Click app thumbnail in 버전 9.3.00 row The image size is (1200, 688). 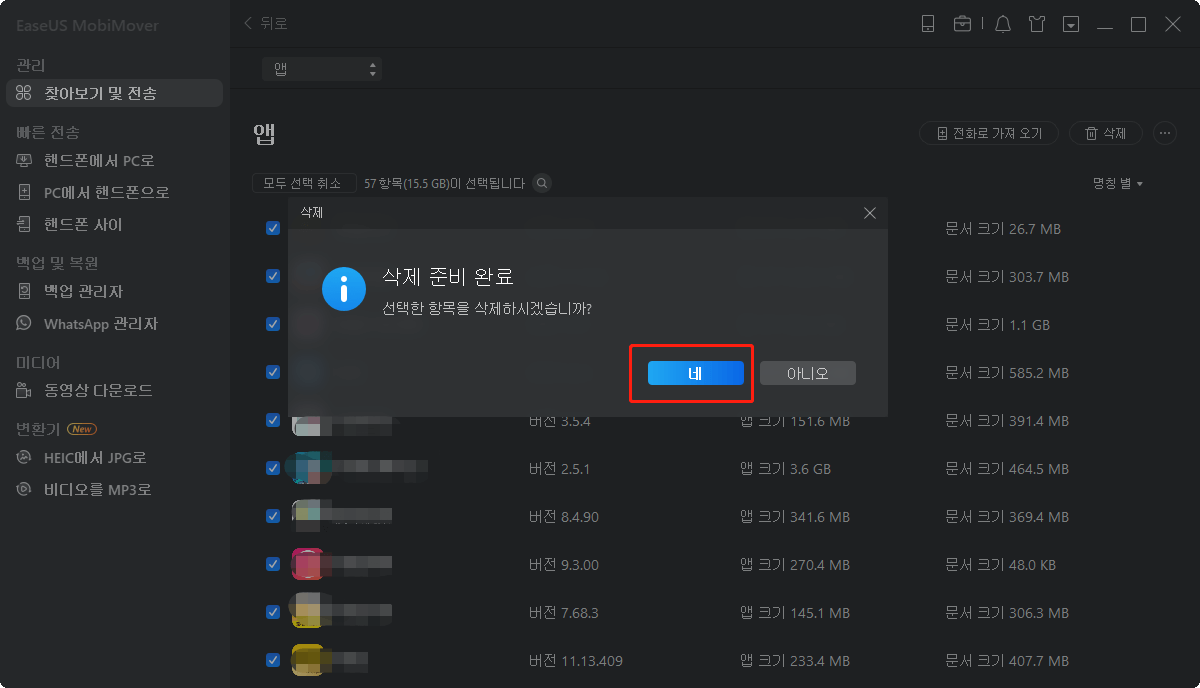coord(307,564)
